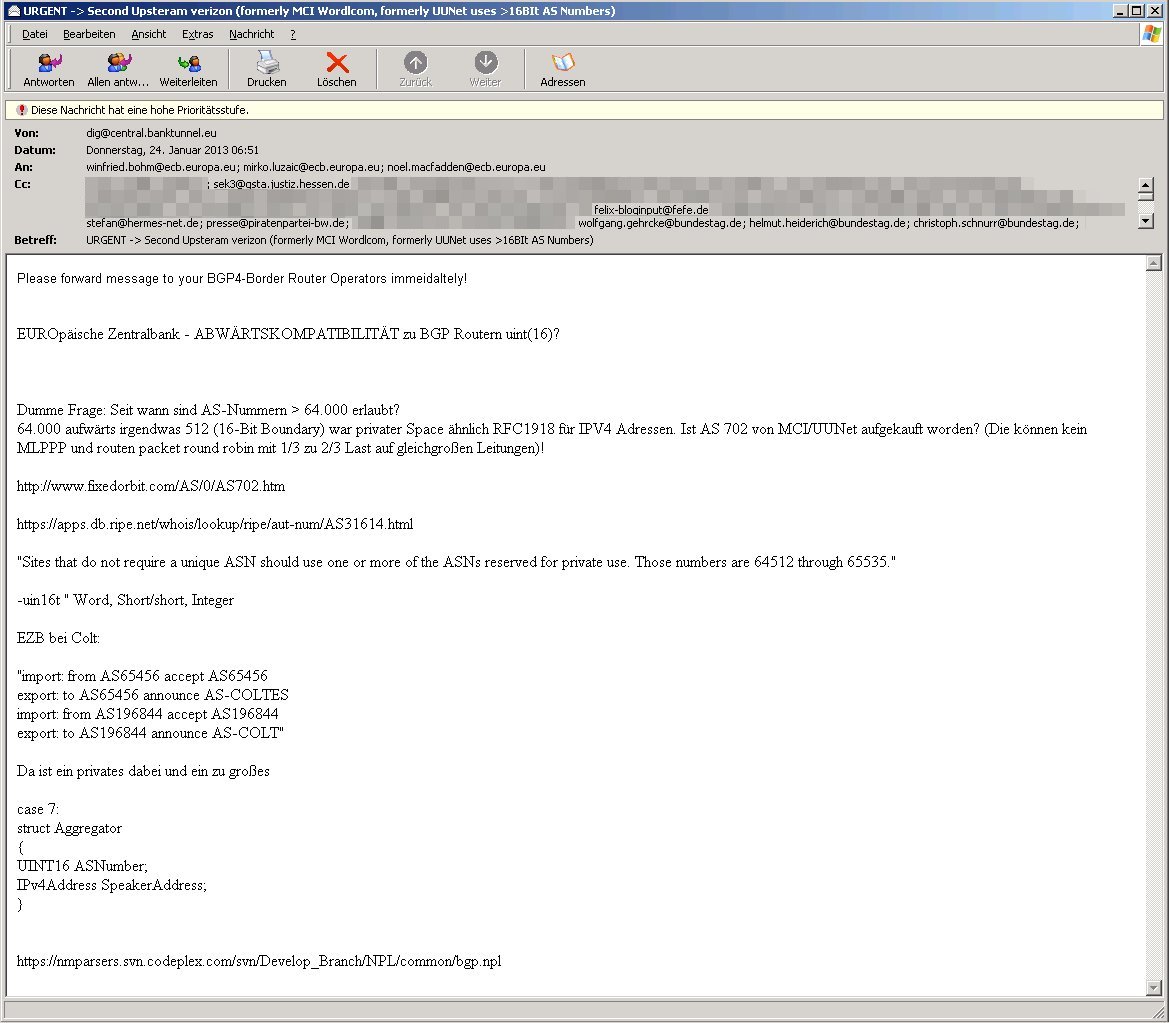Open the Datei menu

[x=35, y=34]
